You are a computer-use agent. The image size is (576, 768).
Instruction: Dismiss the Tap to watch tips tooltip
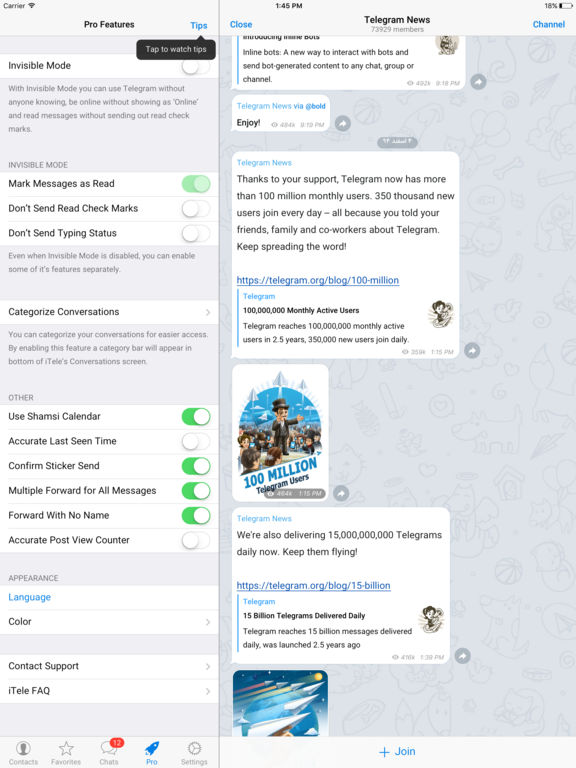pyautogui.click(x=176, y=49)
